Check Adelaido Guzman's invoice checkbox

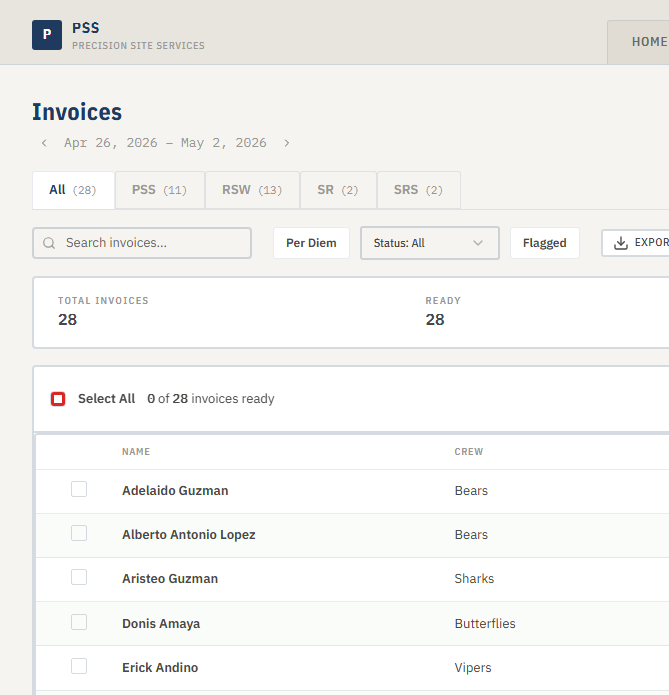[x=79, y=489]
